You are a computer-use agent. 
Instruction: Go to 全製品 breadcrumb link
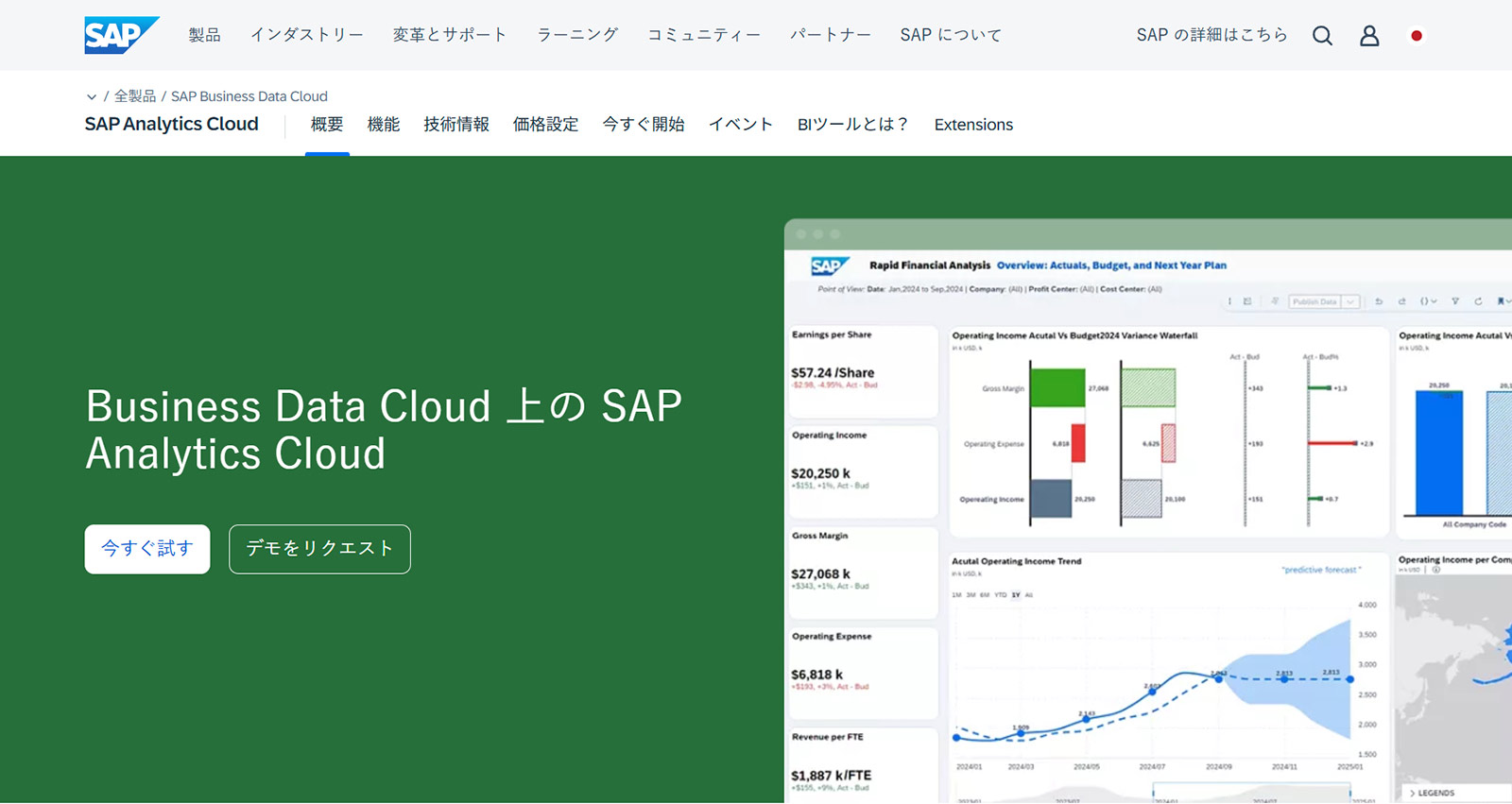[x=135, y=96]
